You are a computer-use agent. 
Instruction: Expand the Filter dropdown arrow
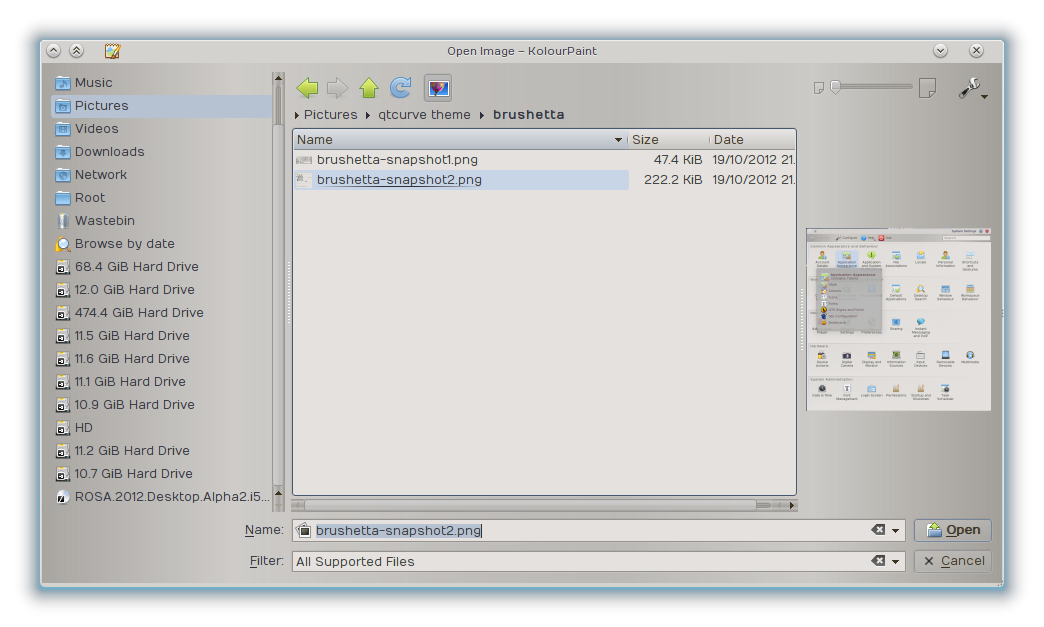(896, 562)
